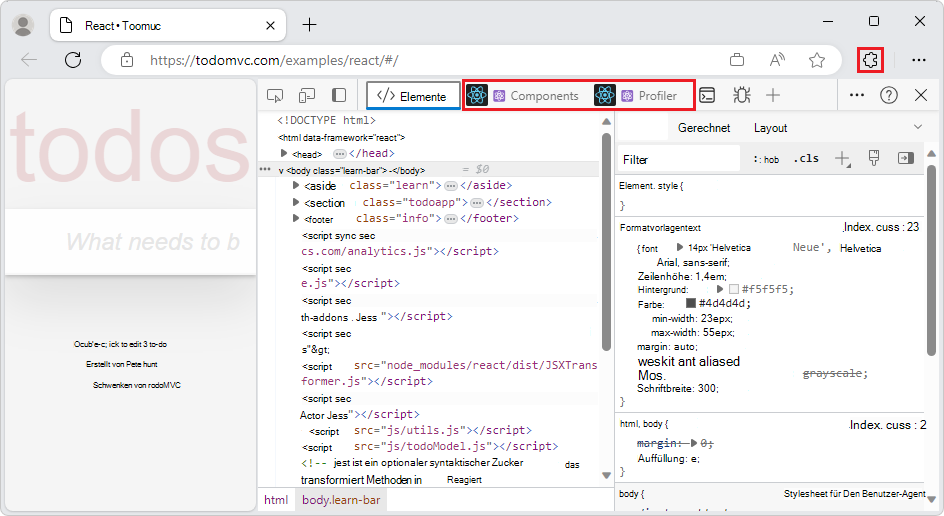
Task: Open the shopping bag icon in address bar
Action: [x=736, y=60]
